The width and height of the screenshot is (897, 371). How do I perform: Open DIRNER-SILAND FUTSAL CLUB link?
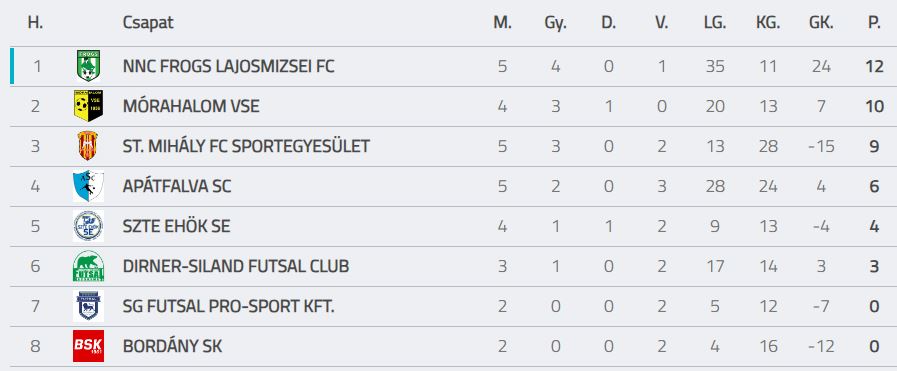point(236,266)
